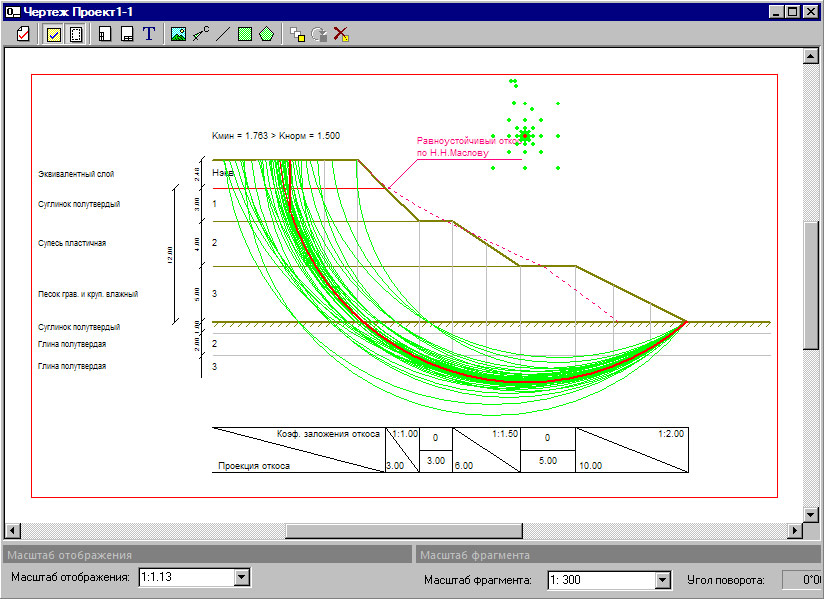Select the insert picture tool
The image size is (824, 599).
pos(178,35)
